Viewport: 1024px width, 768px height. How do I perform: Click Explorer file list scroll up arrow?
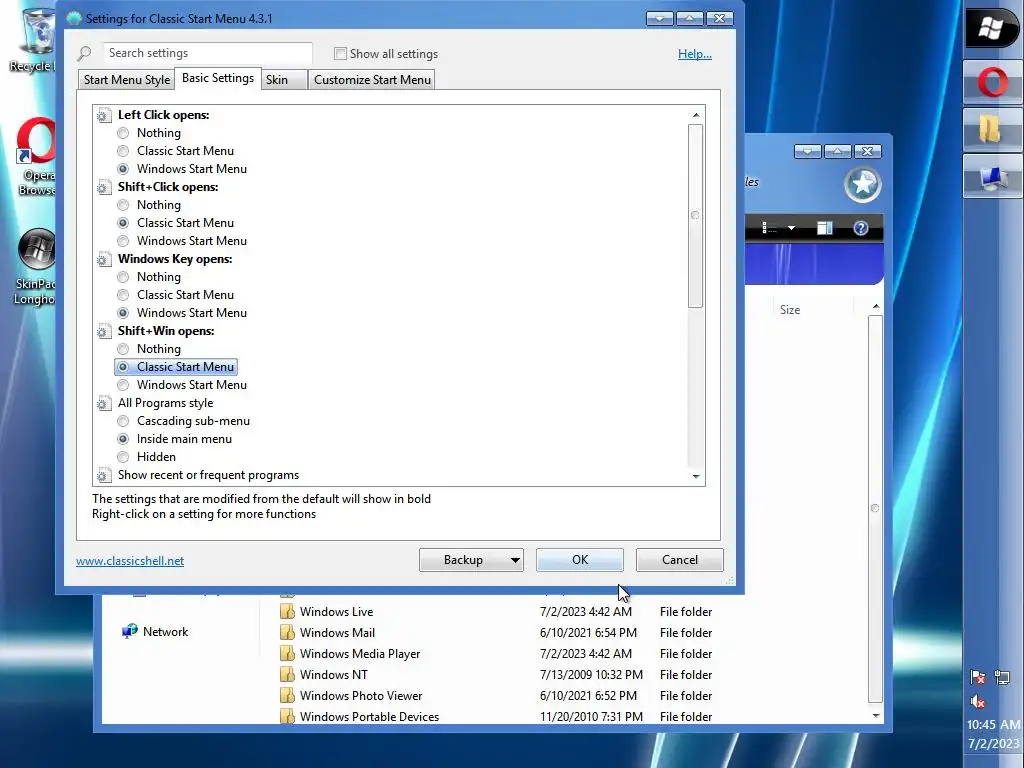(876, 306)
